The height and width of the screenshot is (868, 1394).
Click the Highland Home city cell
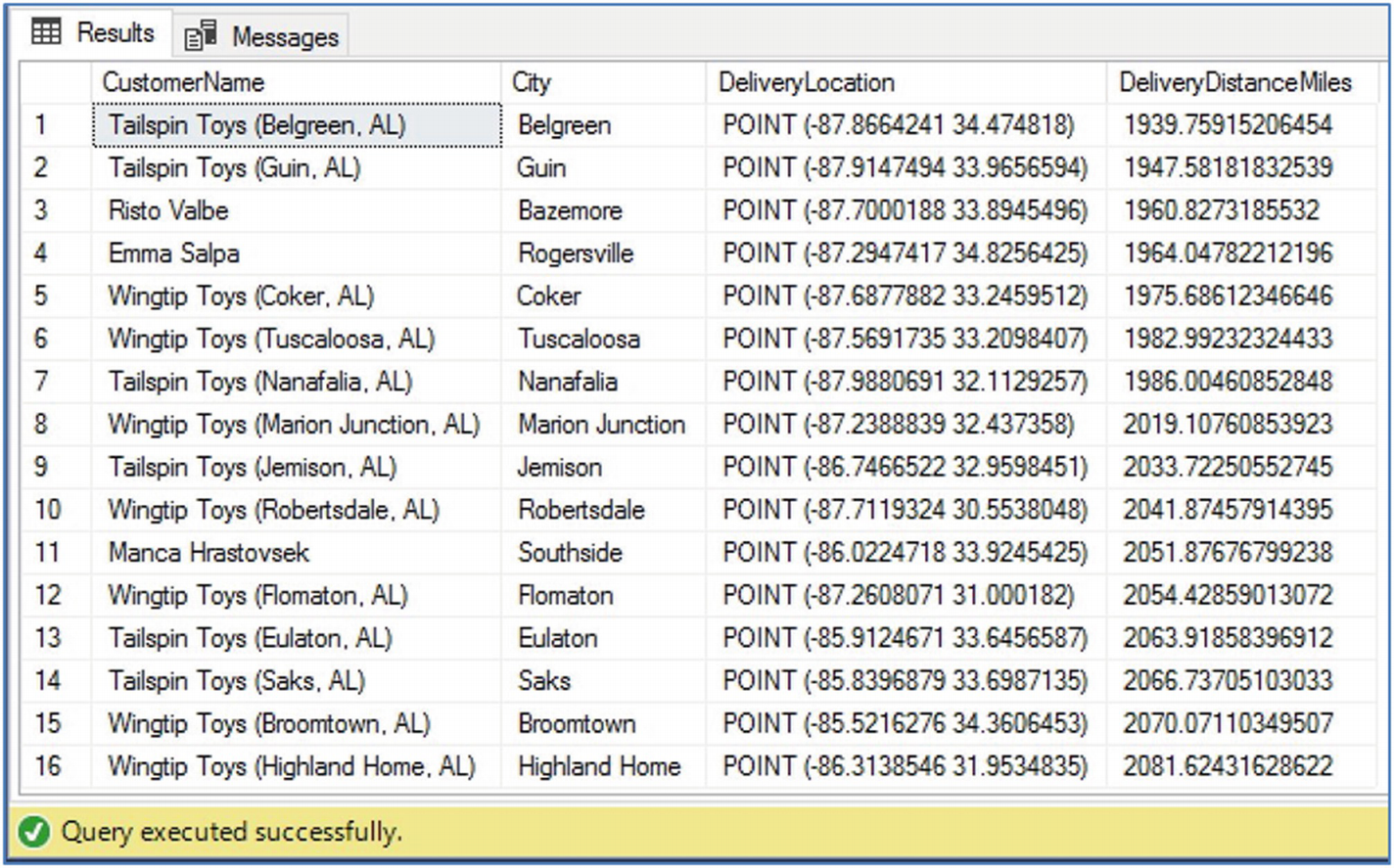603,766
